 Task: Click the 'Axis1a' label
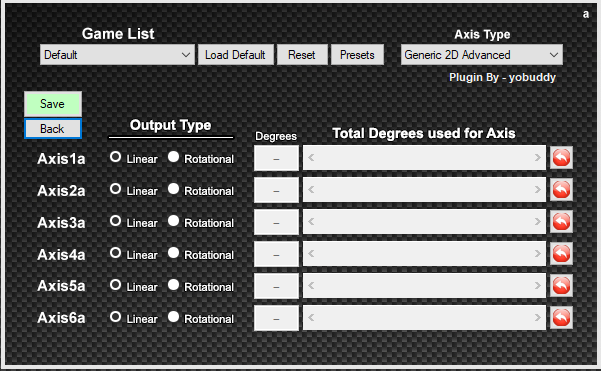(61, 159)
